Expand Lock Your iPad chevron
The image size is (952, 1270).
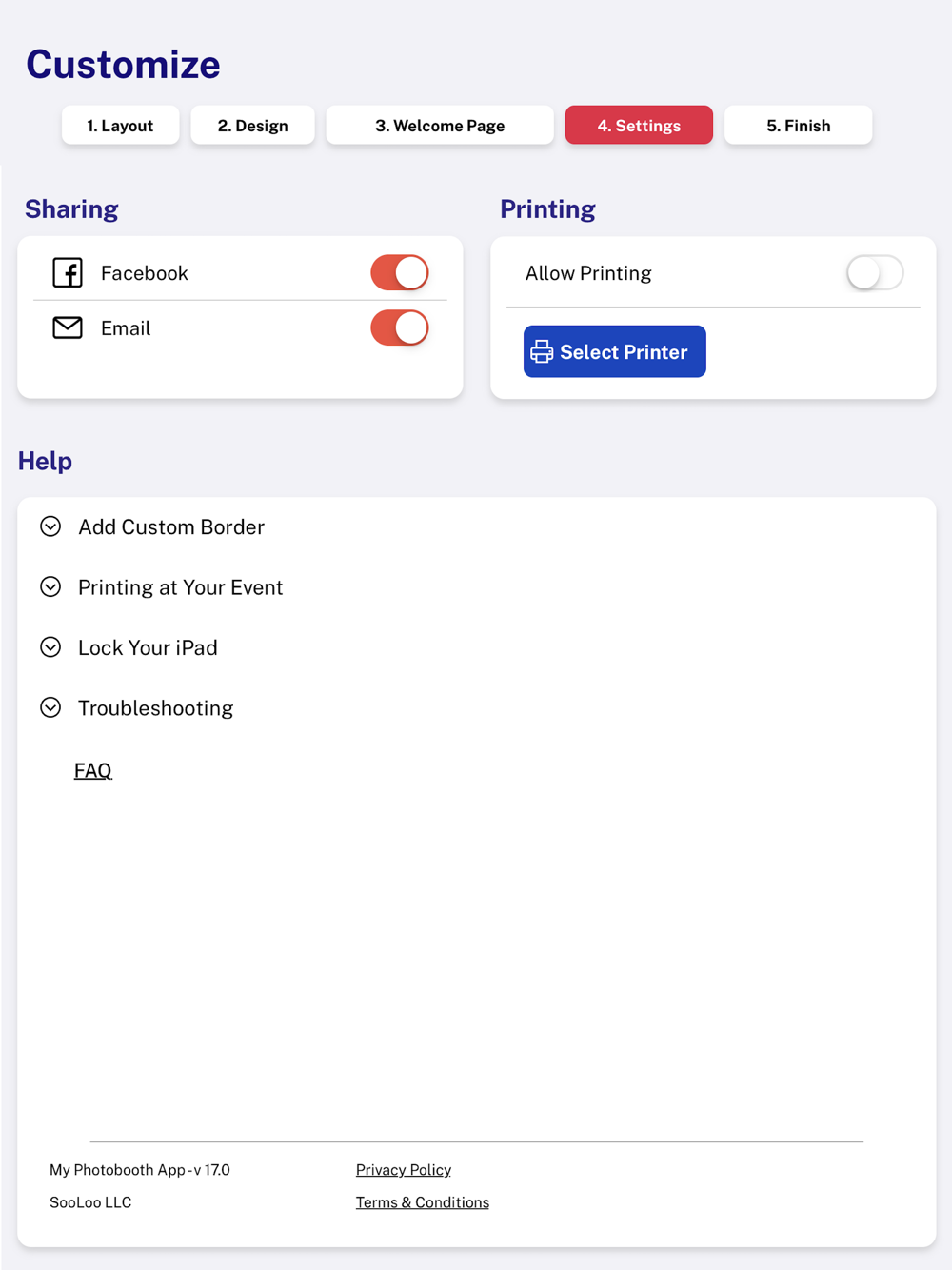tap(50, 647)
